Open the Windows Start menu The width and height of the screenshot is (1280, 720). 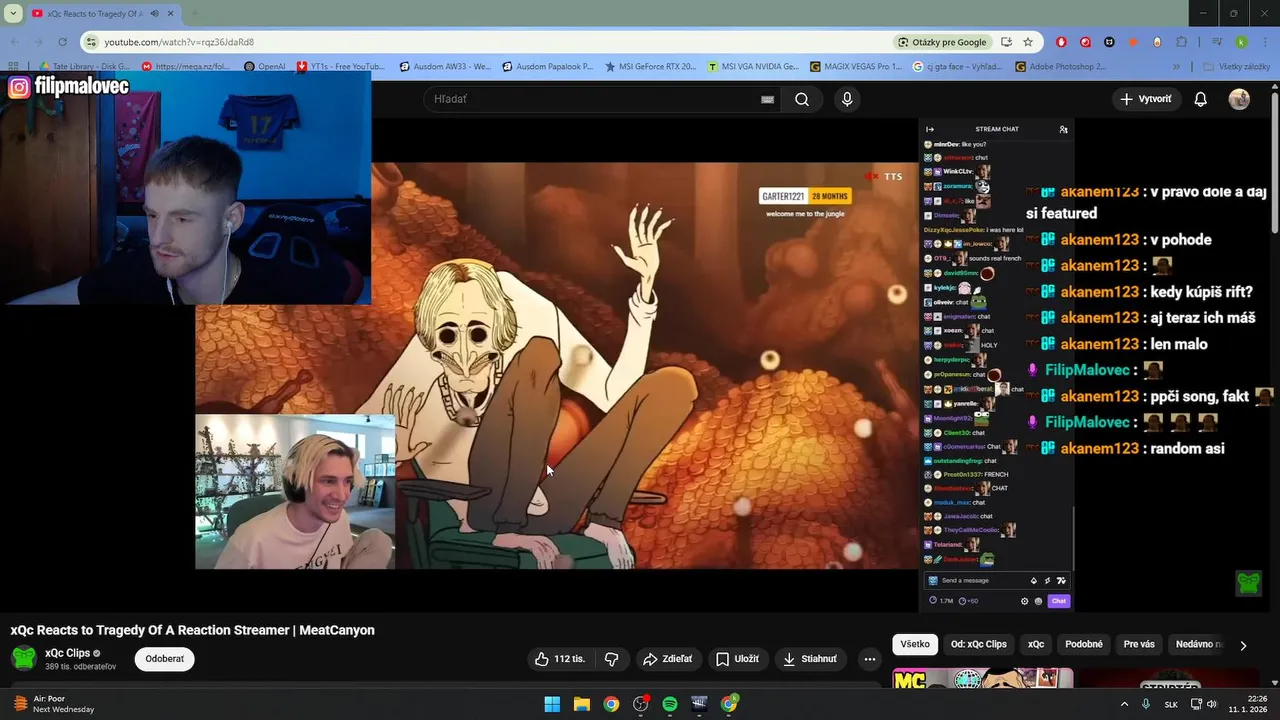tap(552, 704)
